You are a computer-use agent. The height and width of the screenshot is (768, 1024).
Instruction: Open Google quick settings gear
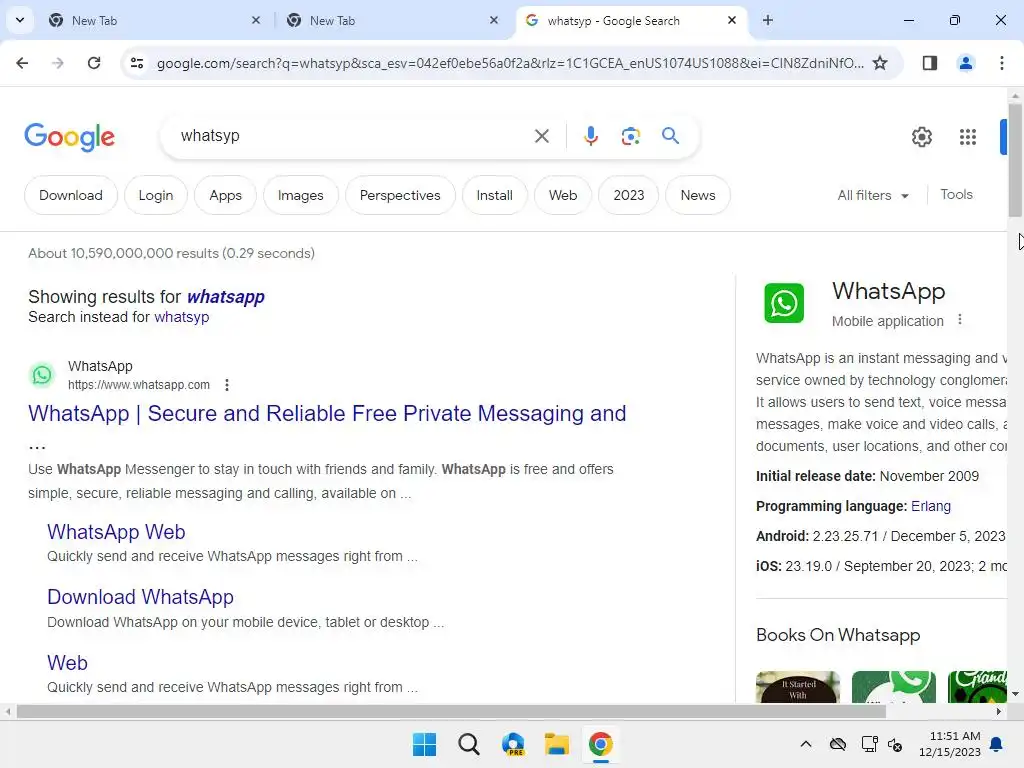922,137
